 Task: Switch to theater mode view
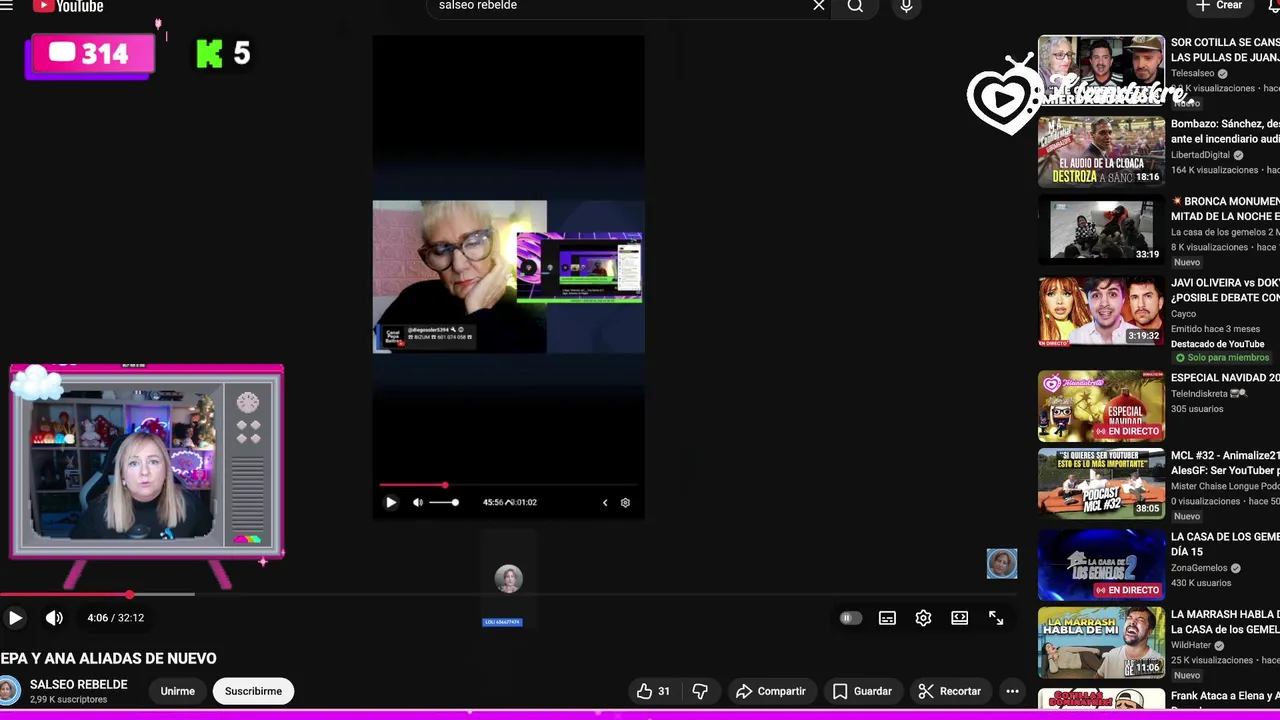(x=959, y=618)
